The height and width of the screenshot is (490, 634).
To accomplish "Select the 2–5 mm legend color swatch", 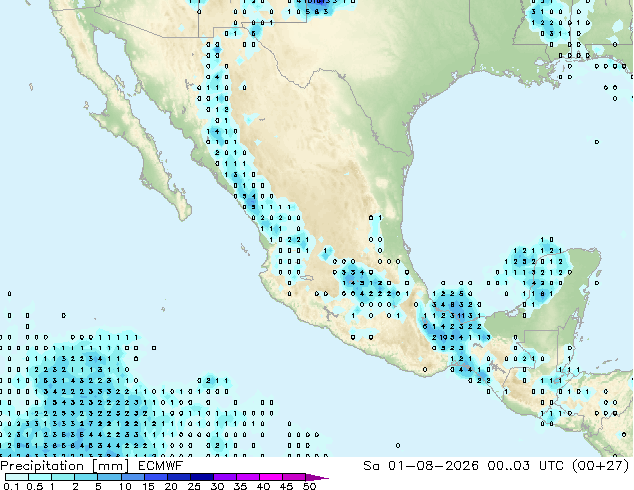I will 86,477.
